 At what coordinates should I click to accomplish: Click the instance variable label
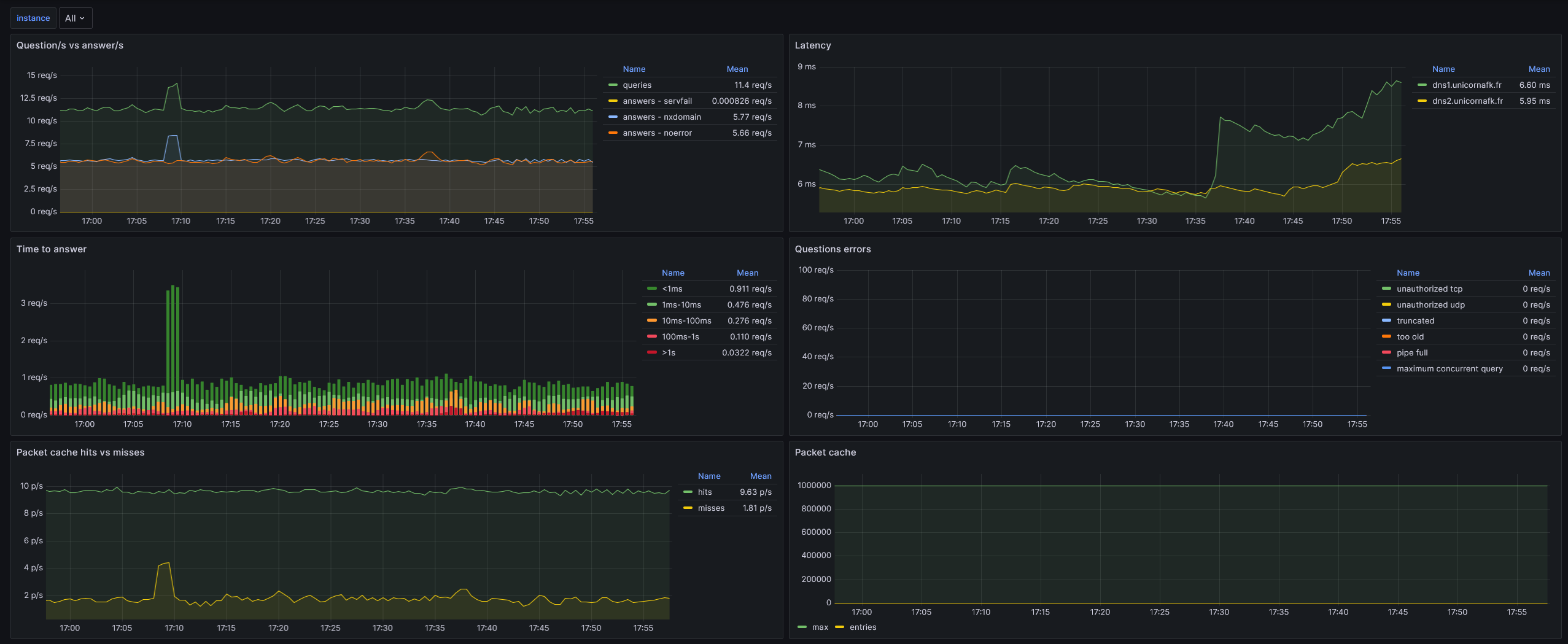coord(33,18)
